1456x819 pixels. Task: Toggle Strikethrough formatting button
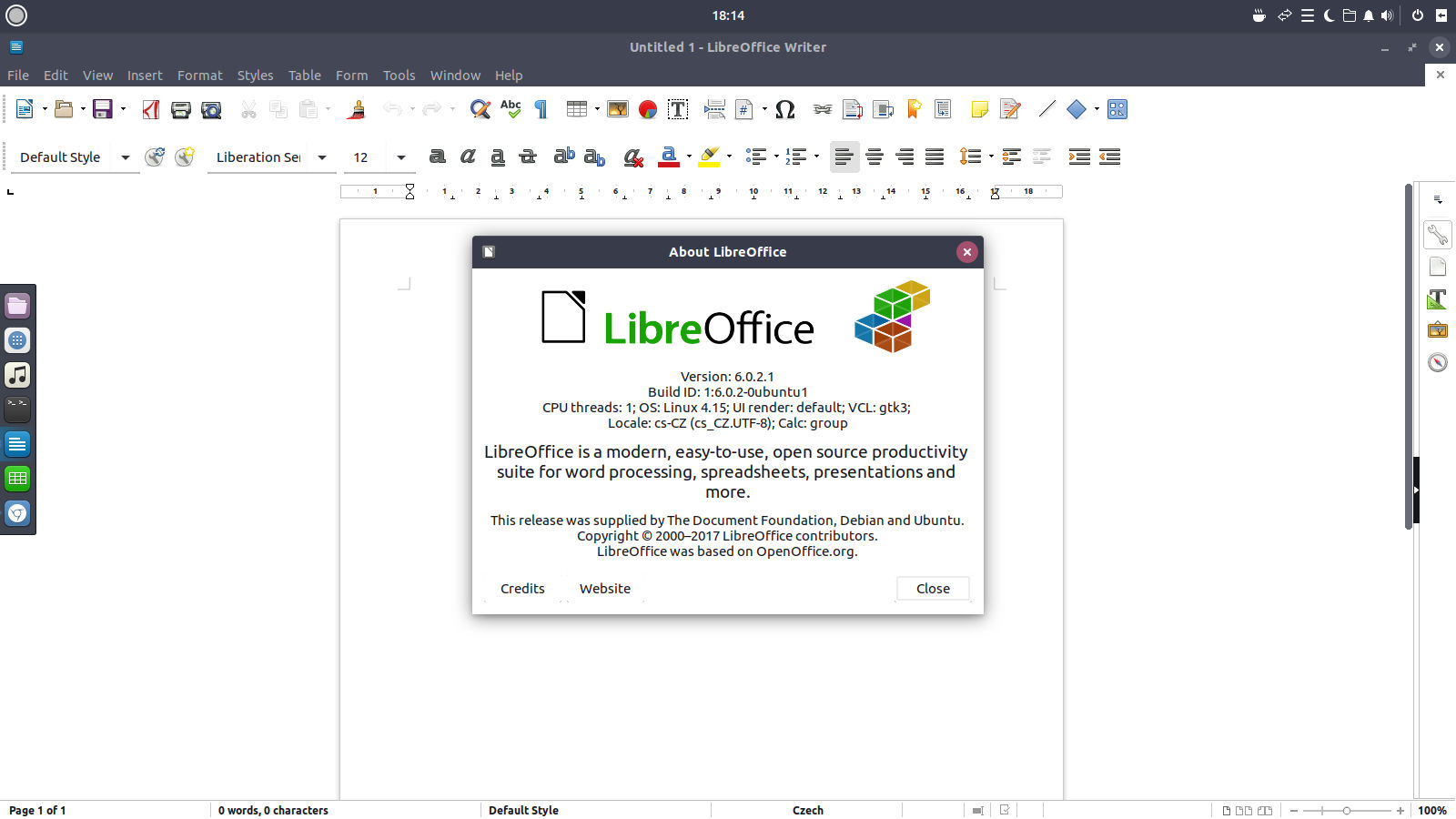[528, 157]
